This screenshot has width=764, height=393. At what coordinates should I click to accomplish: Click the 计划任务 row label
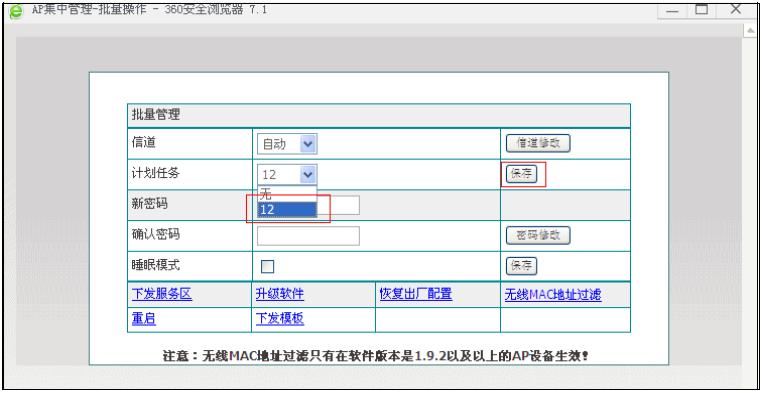coord(156,173)
